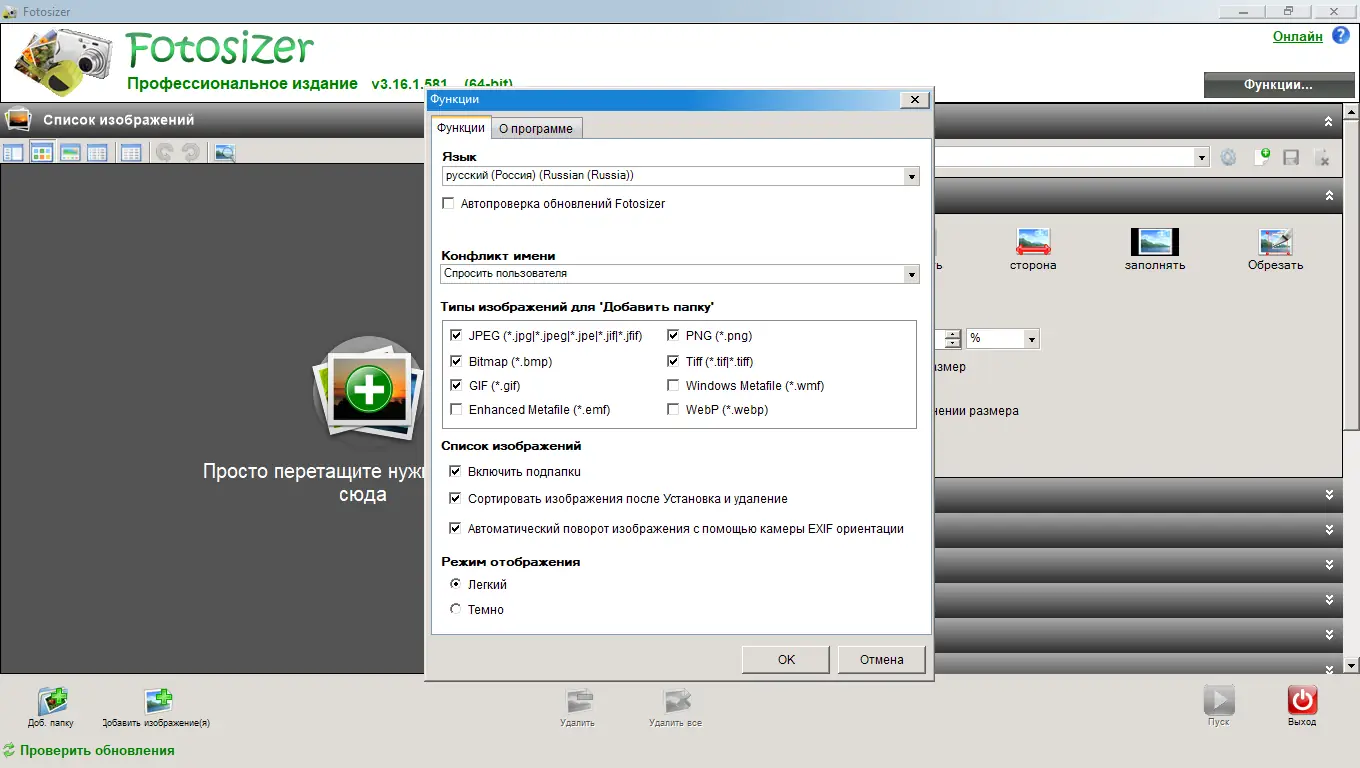Quit using the red 'Выход' icon
Screen dimensions: 1360x768
[1302, 705]
